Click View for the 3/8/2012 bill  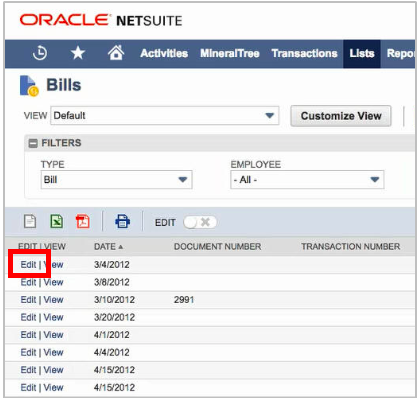[x=53, y=282]
